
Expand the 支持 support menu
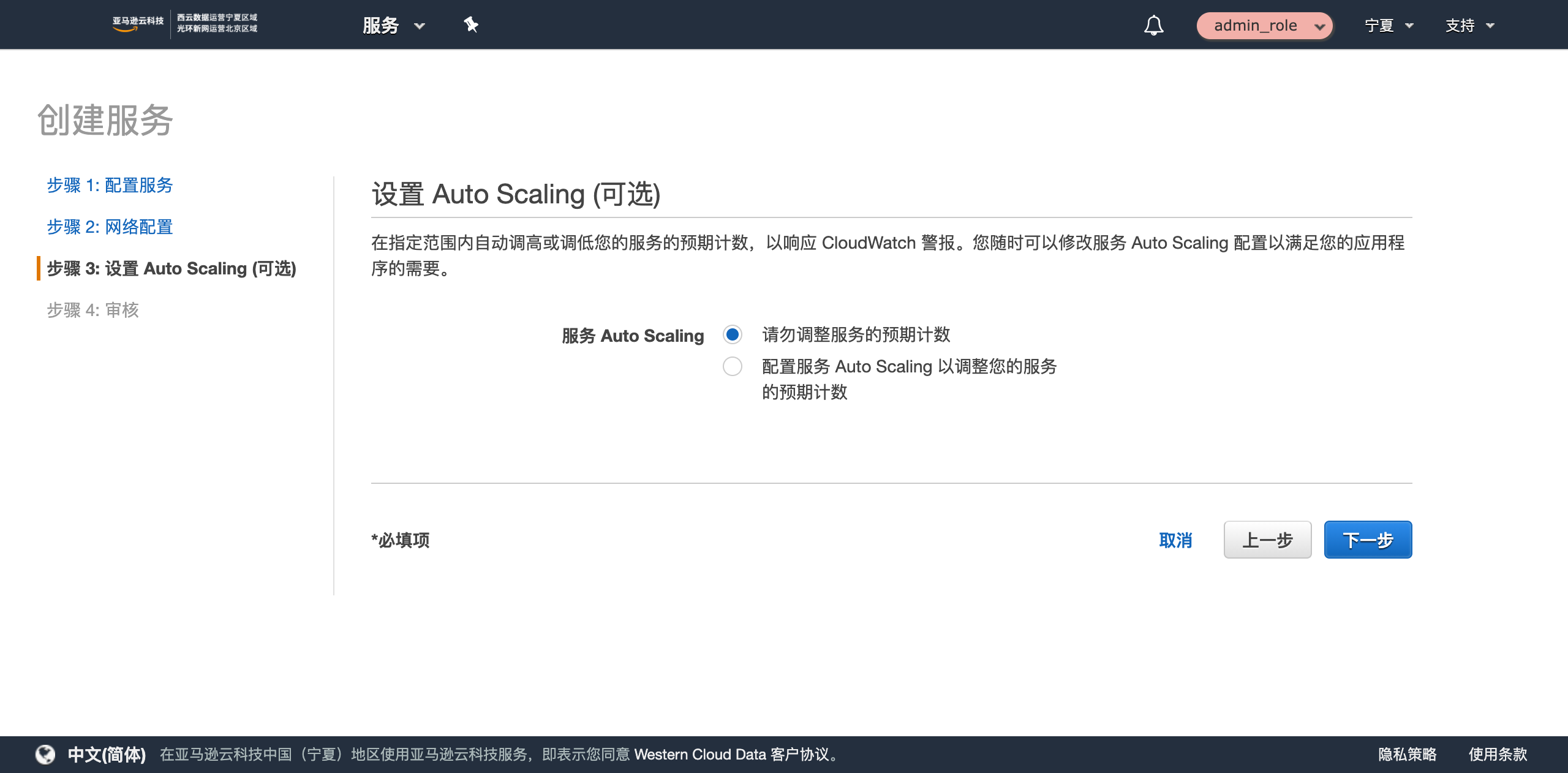[x=1469, y=25]
